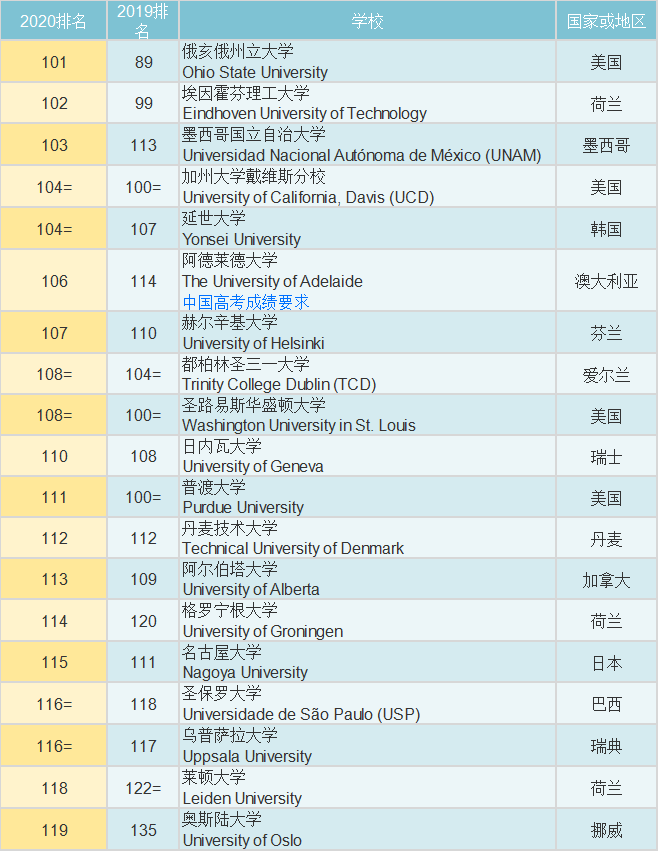Select Chinese name 乌普萨拉大学
658x851 pixels.
point(230,735)
